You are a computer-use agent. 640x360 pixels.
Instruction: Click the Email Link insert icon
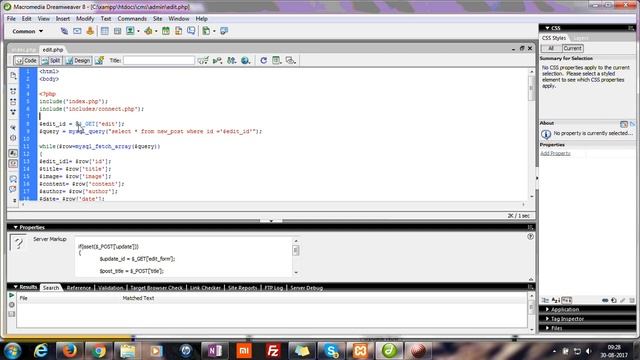[77, 31]
